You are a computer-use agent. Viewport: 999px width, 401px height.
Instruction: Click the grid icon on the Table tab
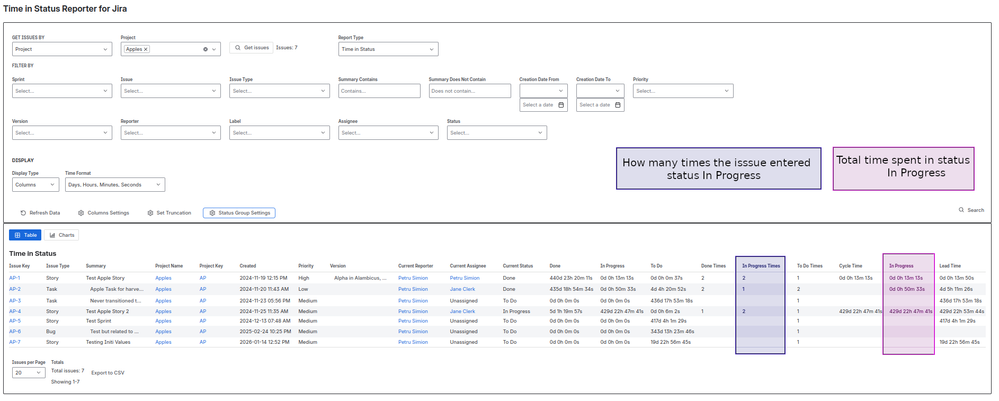click(17, 235)
